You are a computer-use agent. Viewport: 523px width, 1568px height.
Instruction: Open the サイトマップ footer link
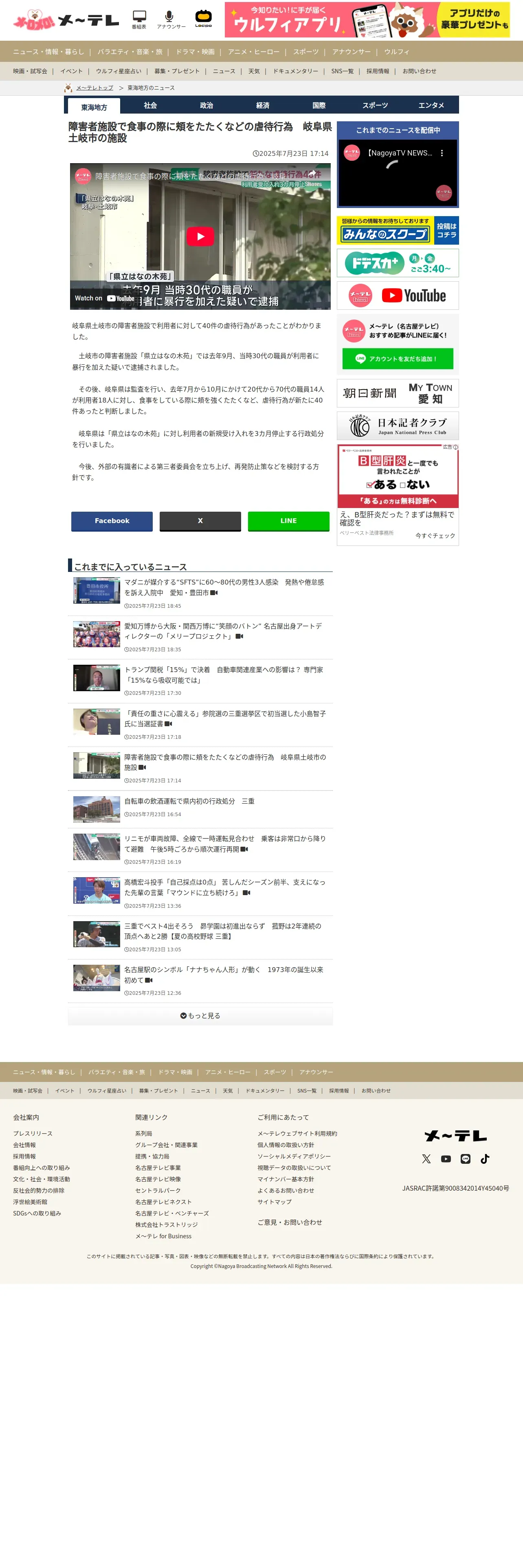point(275,1202)
